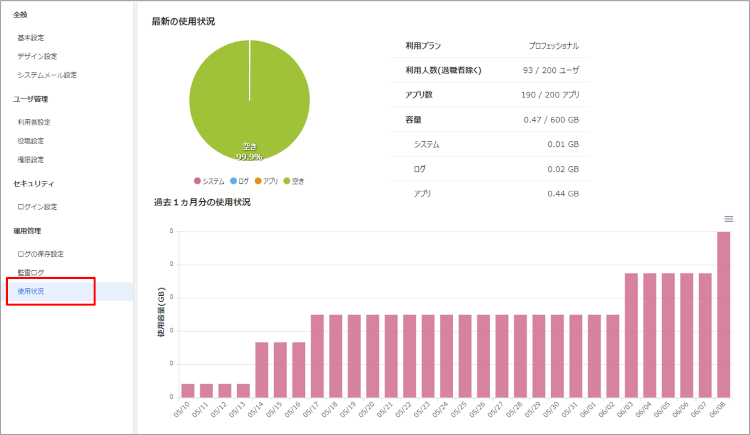
Task: Click the 99.9% pie label
Action: tap(249, 157)
